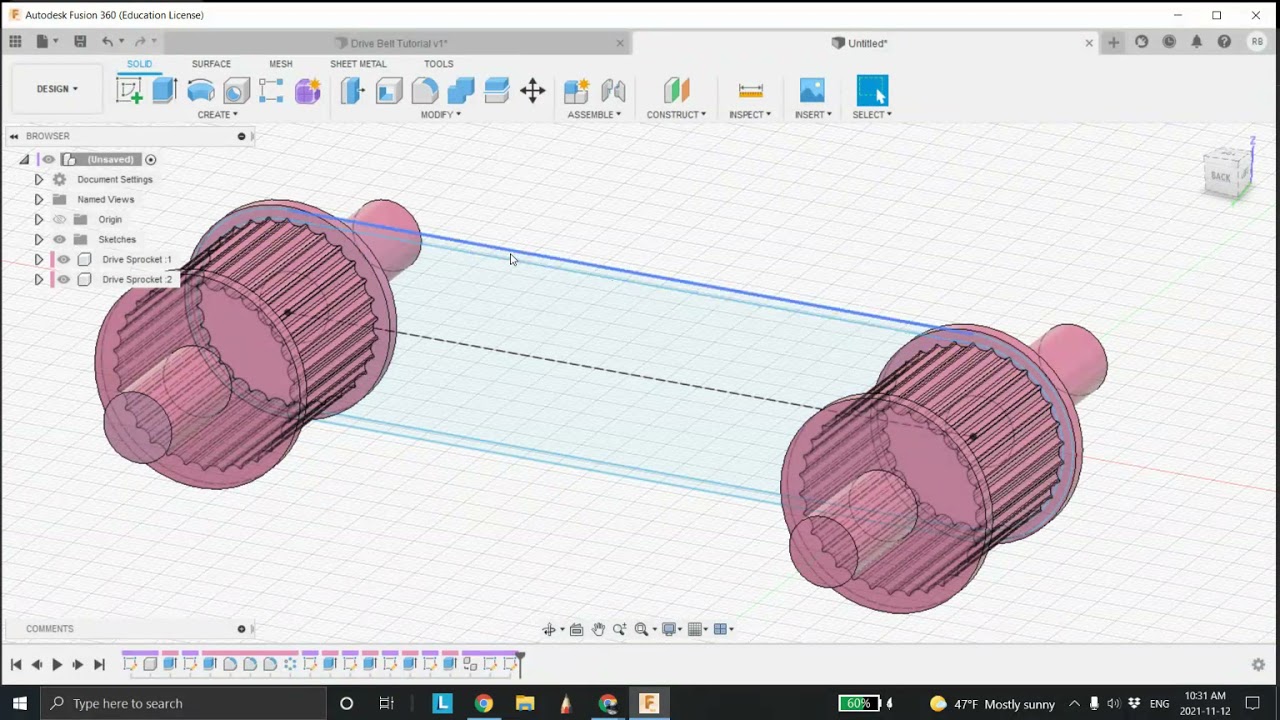Viewport: 1280px width, 720px height.
Task: Click the RB profile button
Action: point(1257,42)
